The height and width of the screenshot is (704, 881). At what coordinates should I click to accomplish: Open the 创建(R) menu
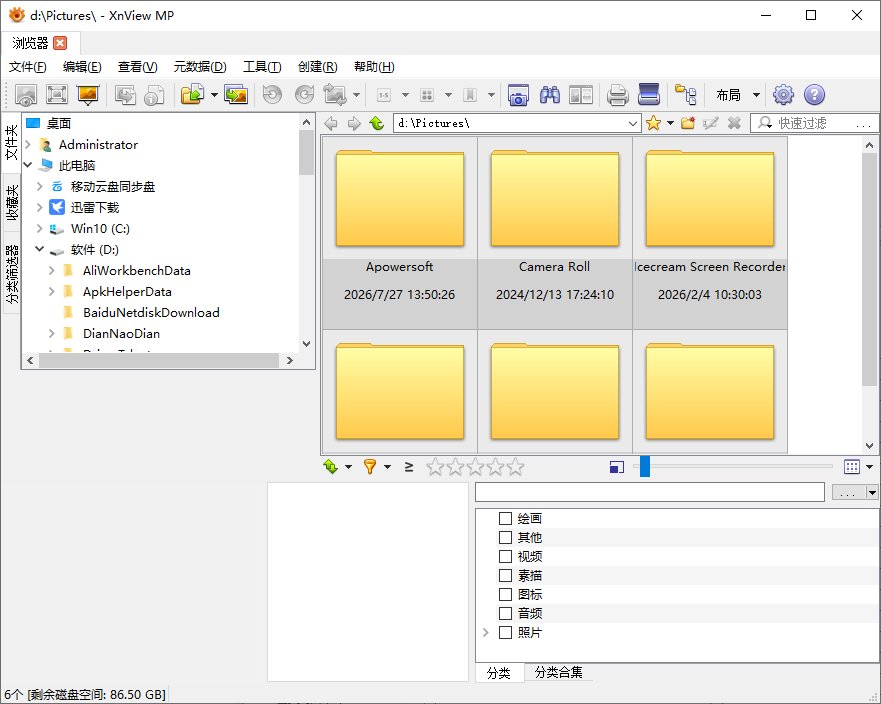tap(317, 66)
